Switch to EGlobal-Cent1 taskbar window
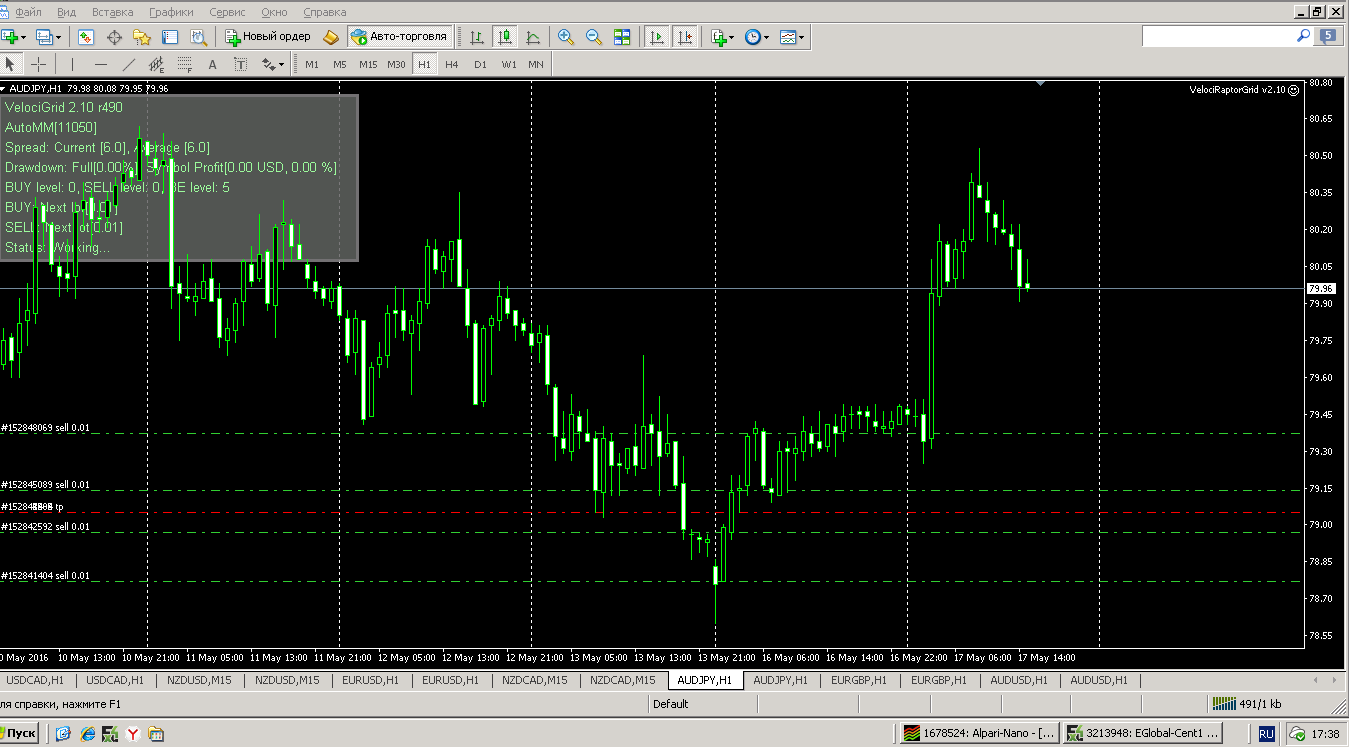 tap(1142, 733)
